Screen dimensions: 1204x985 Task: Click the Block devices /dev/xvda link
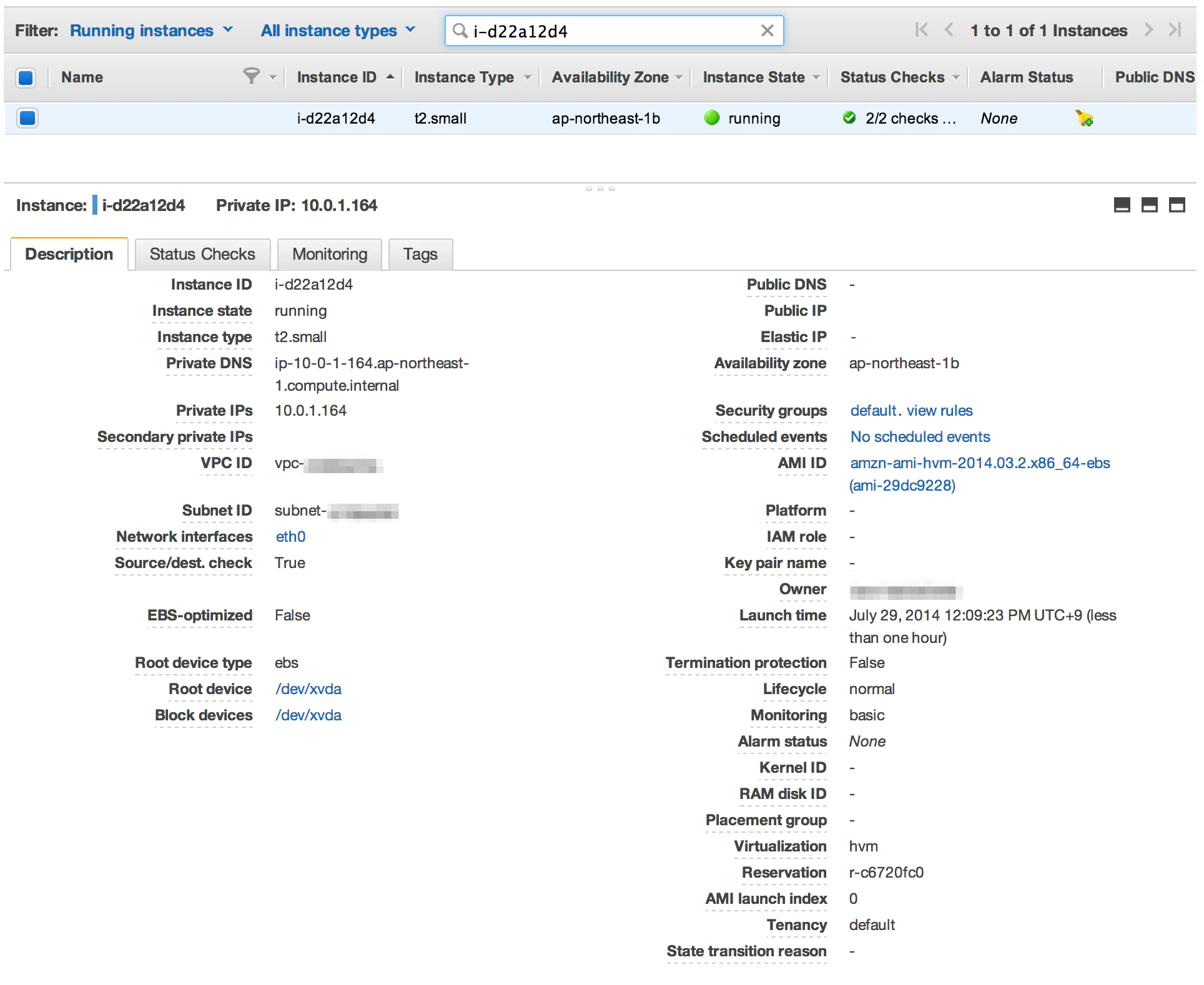[308, 715]
